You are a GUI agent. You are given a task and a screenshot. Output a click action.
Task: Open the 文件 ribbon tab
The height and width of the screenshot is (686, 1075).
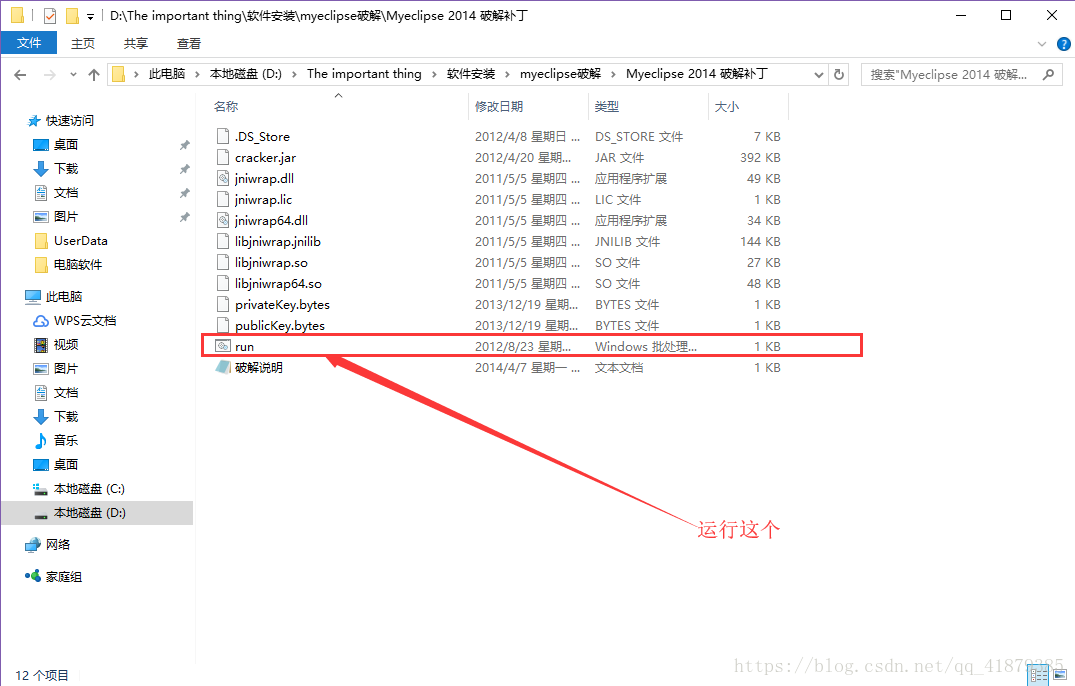[x=29, y=43]
